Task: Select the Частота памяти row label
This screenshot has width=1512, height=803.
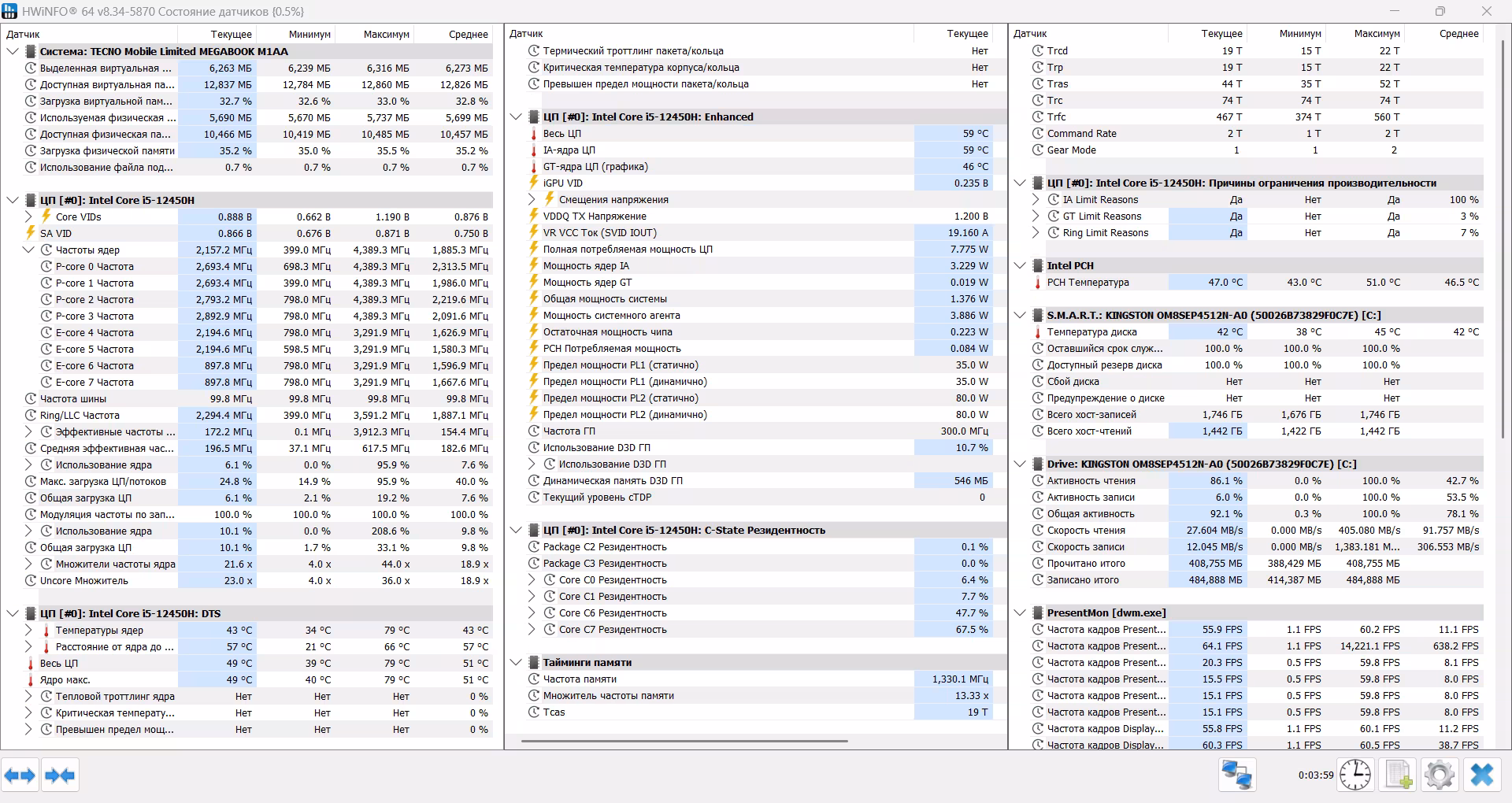Action: tap(580, 679)
